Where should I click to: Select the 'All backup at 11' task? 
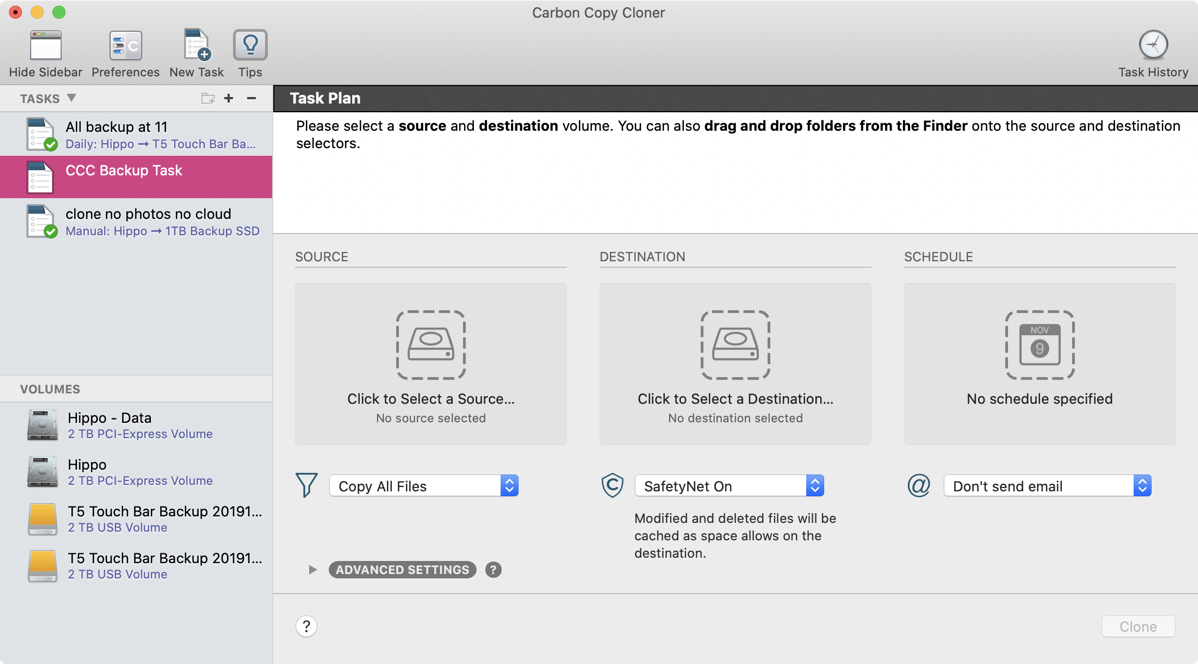tap(135, 134)
